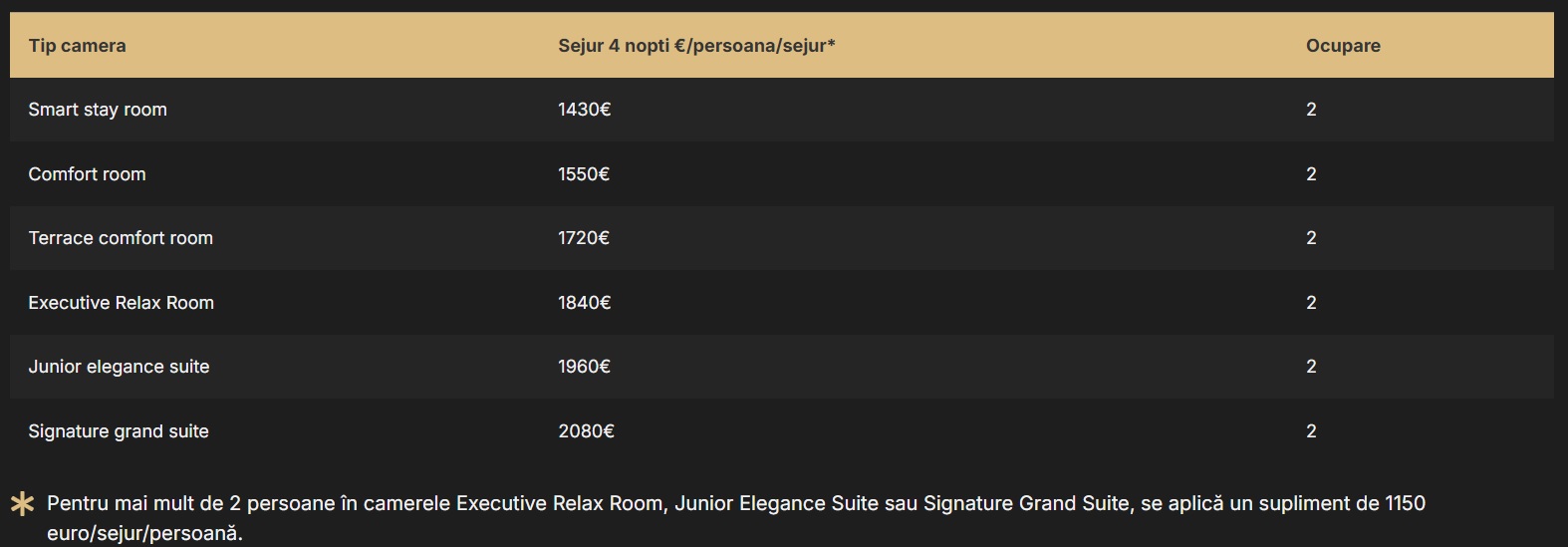Click the supplement note text below the table
The image size is (1568, 547).
[735, 504]
